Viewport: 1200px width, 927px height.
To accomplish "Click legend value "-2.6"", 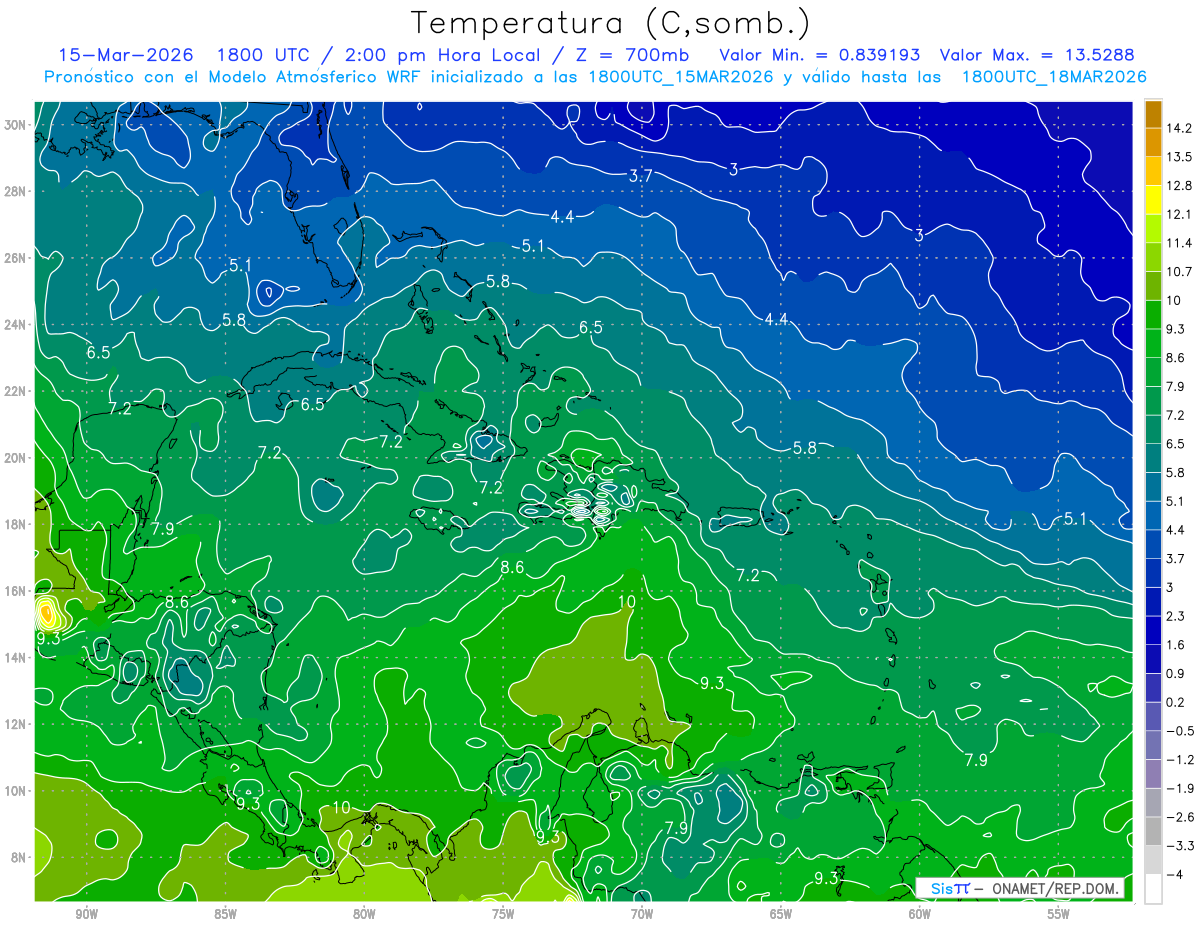I will click(1181, 817).
